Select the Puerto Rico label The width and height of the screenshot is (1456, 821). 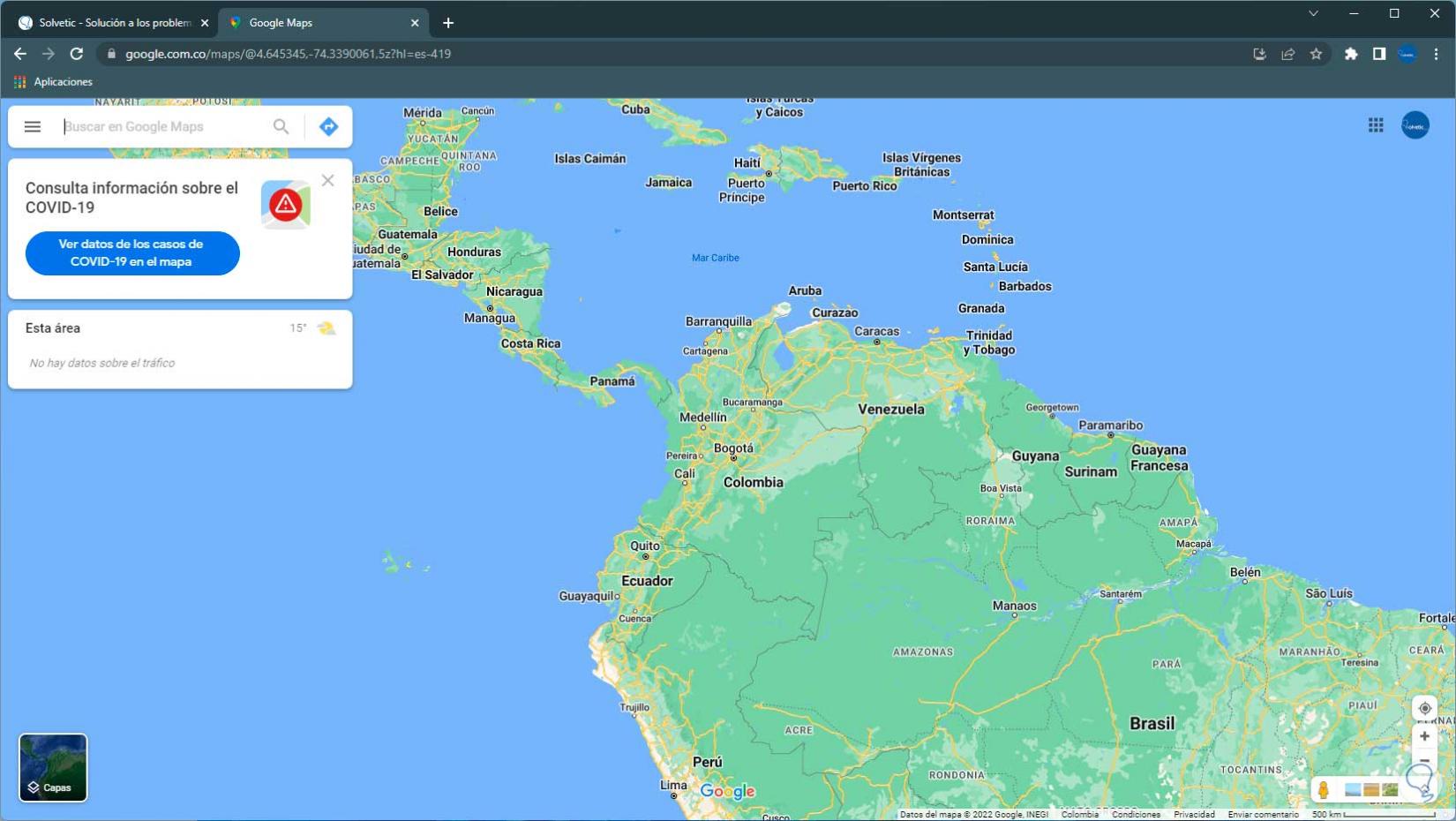(865, 186)
